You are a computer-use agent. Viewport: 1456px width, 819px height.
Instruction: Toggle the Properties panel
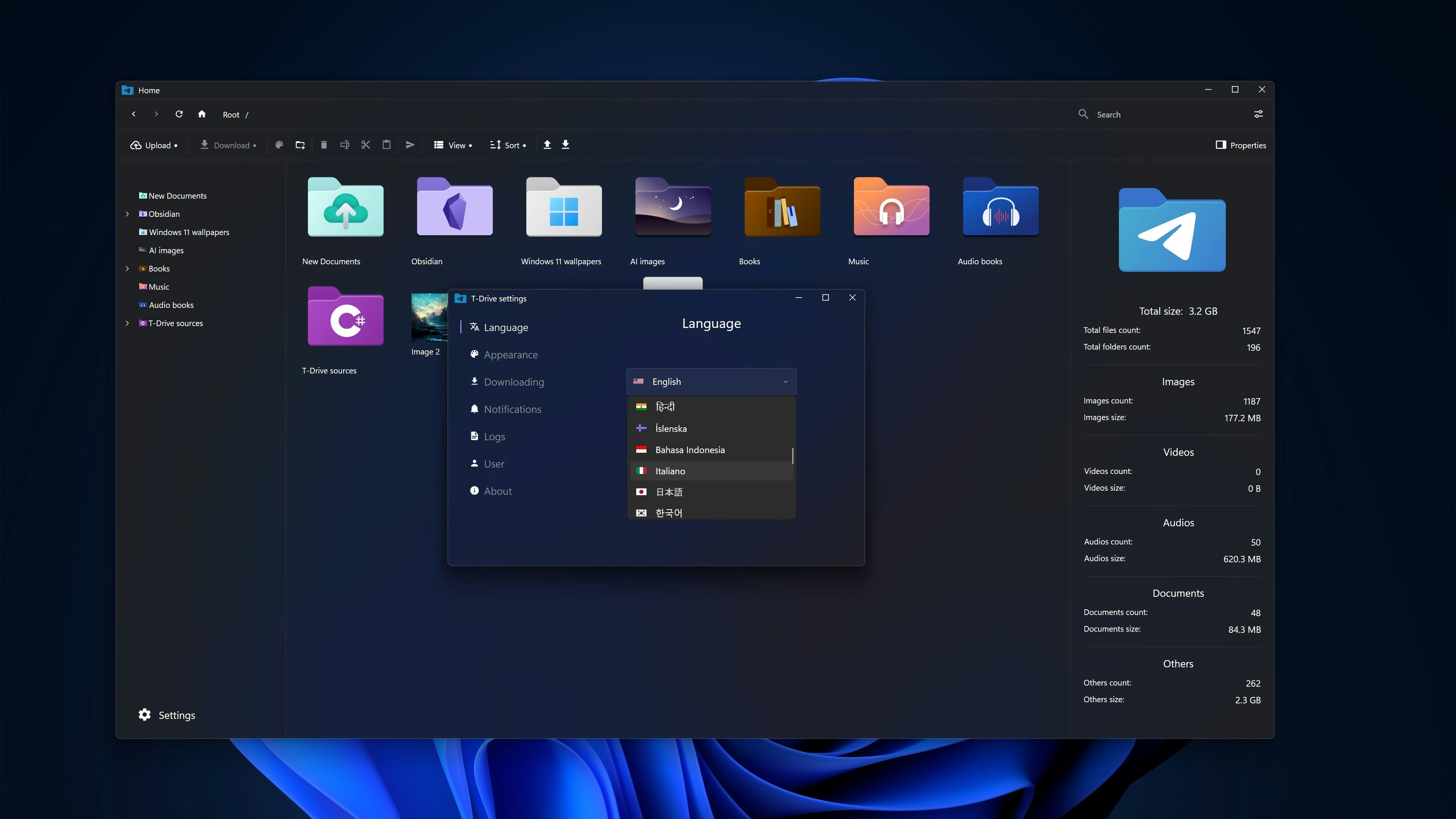point(1241,145)
